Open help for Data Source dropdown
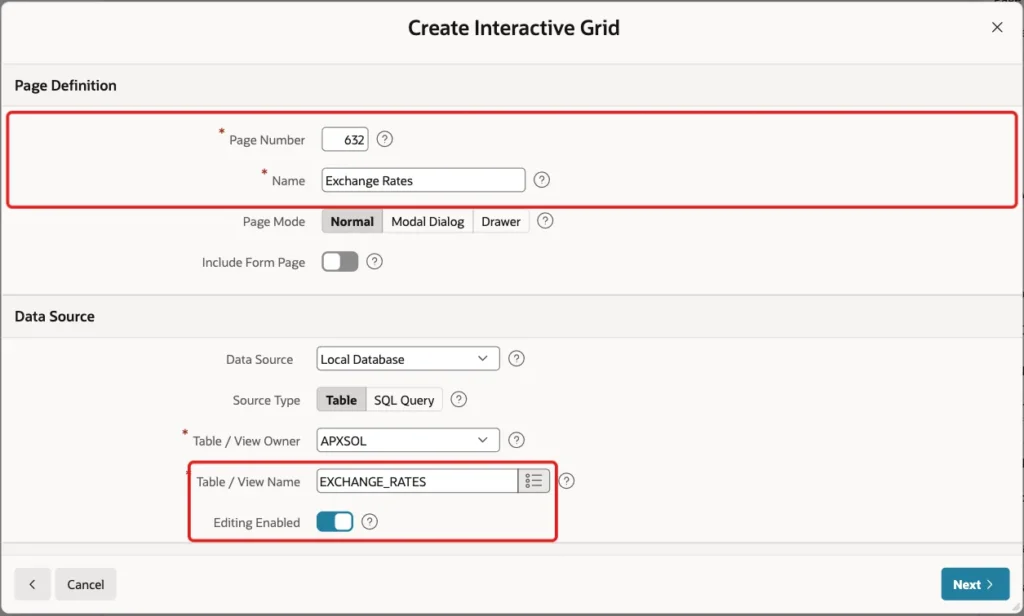Viewport: 1024px width, 616px height. (x=517, y=359)
